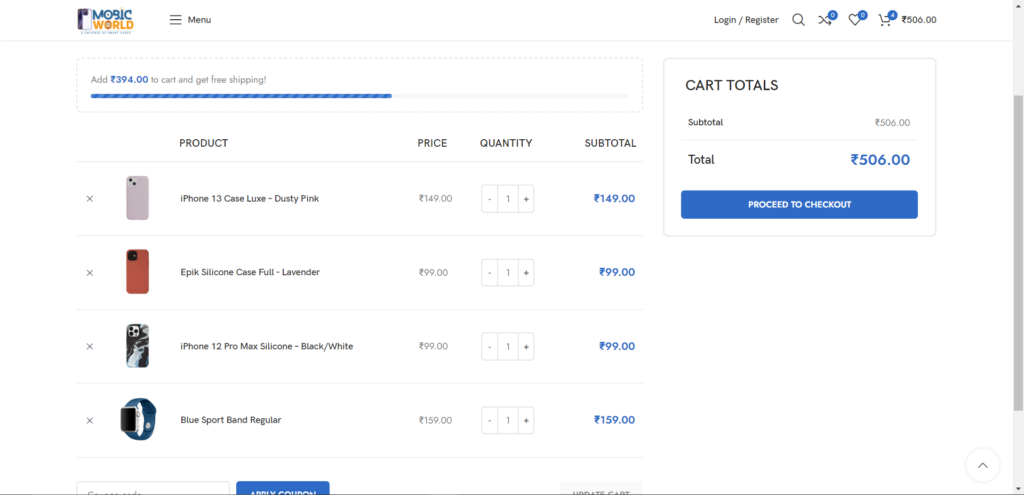Open the shopping cart icon in header
The height and width of the screenshot is (495, 1024).
tap(885, 20)
